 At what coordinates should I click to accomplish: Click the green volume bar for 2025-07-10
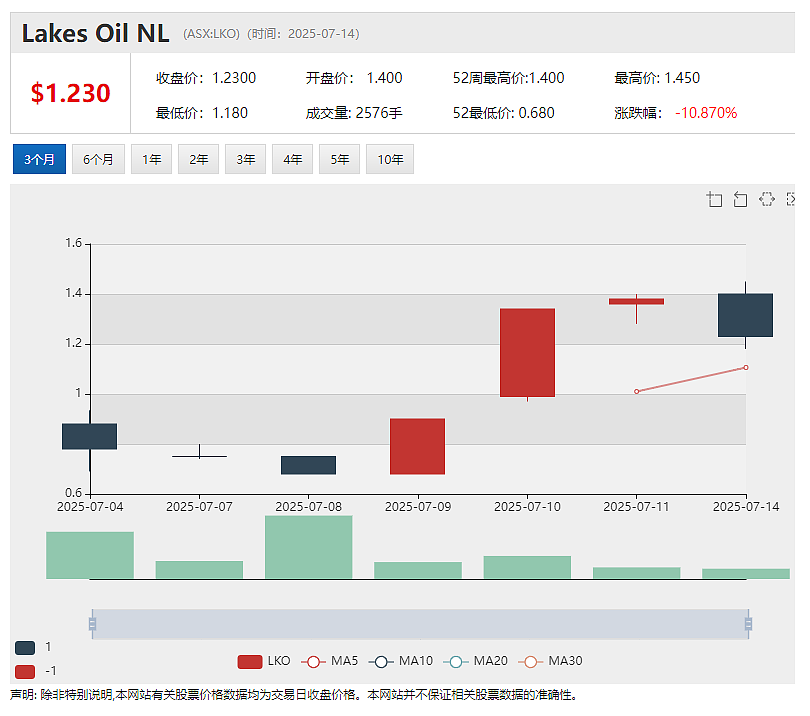527,567
